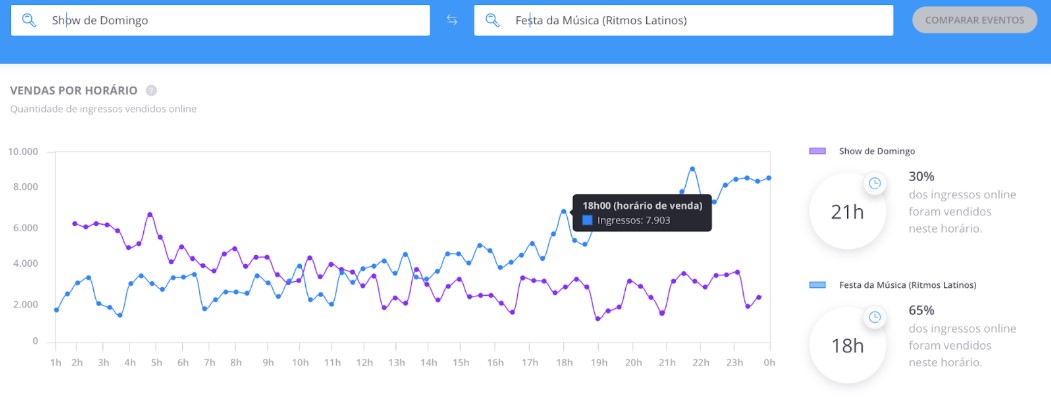Click the last blue data point at 0h

[769, 178]
